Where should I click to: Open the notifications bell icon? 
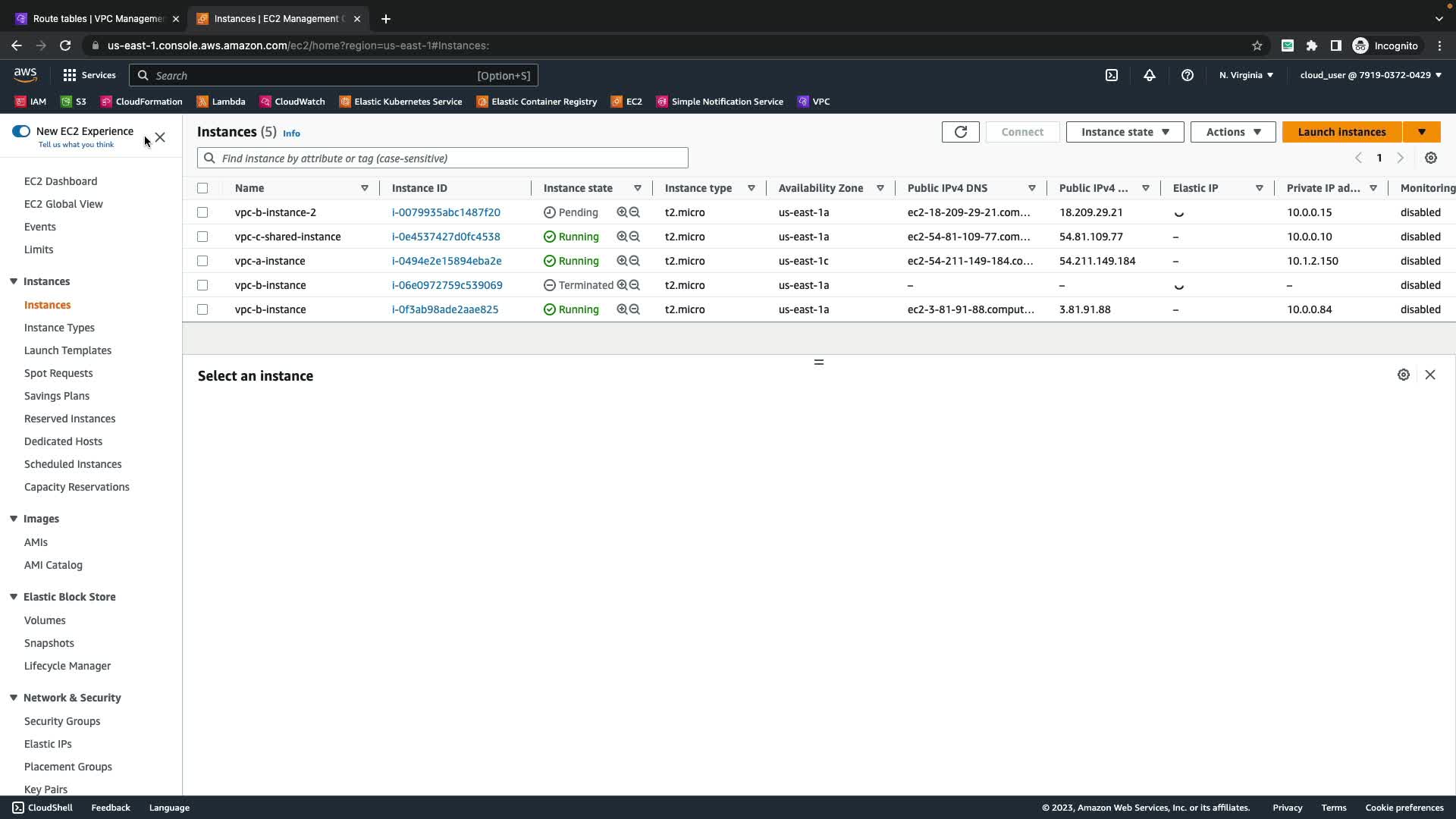point(1150,75)
